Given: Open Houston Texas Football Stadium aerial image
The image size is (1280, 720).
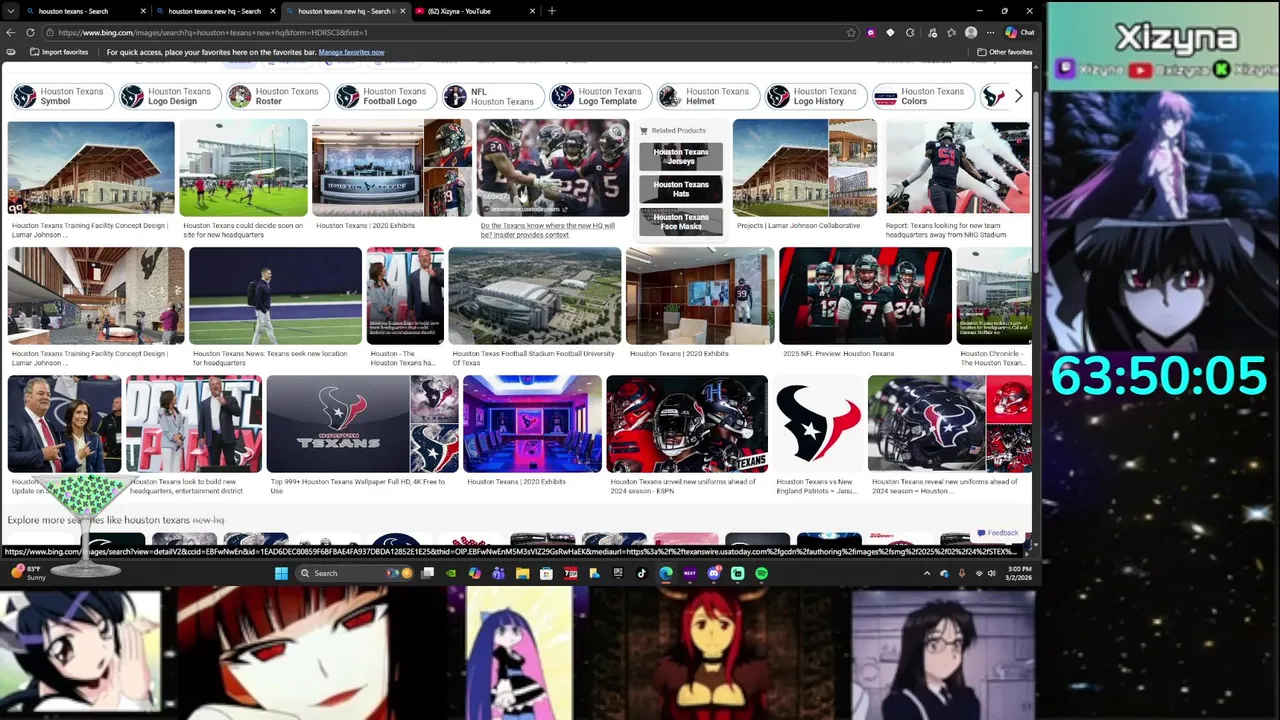Looking at the screenshot, I should point(535,296).
